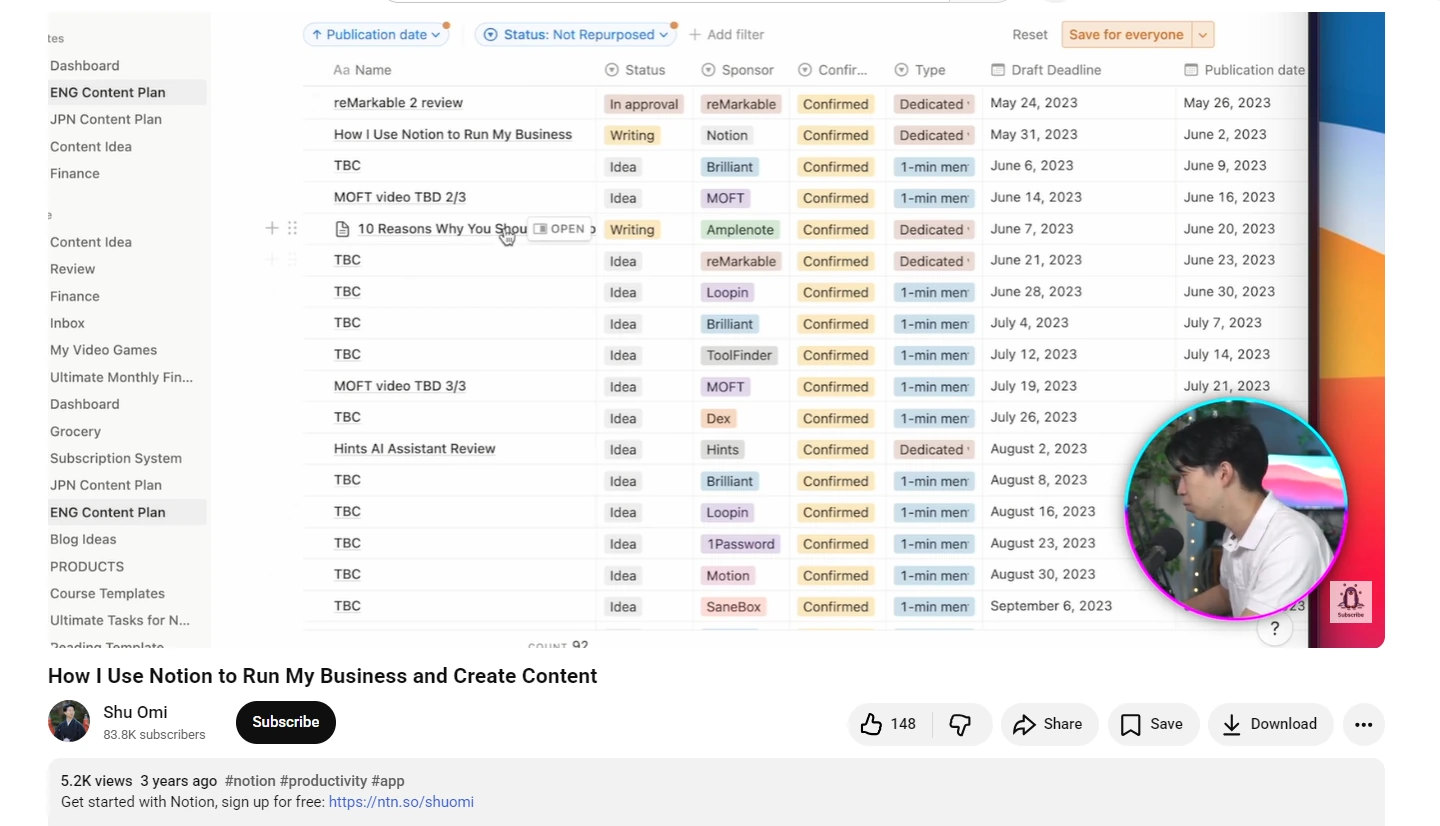The image size is (1440, 826).
Task: Click the thumbs-up like icon
Action: point(871,724)
